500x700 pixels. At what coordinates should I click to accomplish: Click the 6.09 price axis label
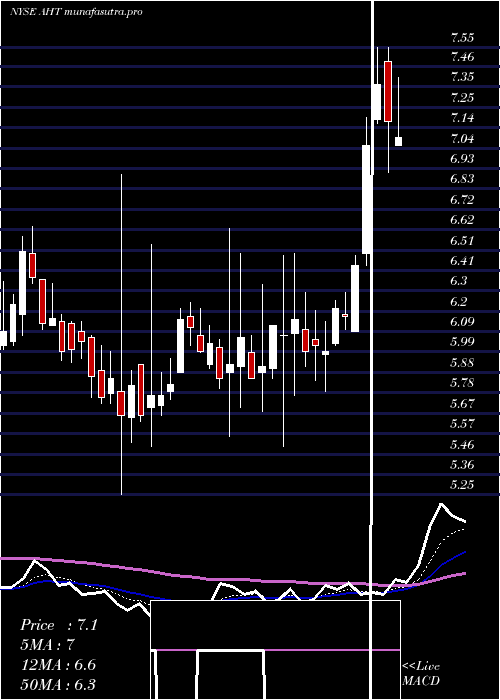(462, 321)
